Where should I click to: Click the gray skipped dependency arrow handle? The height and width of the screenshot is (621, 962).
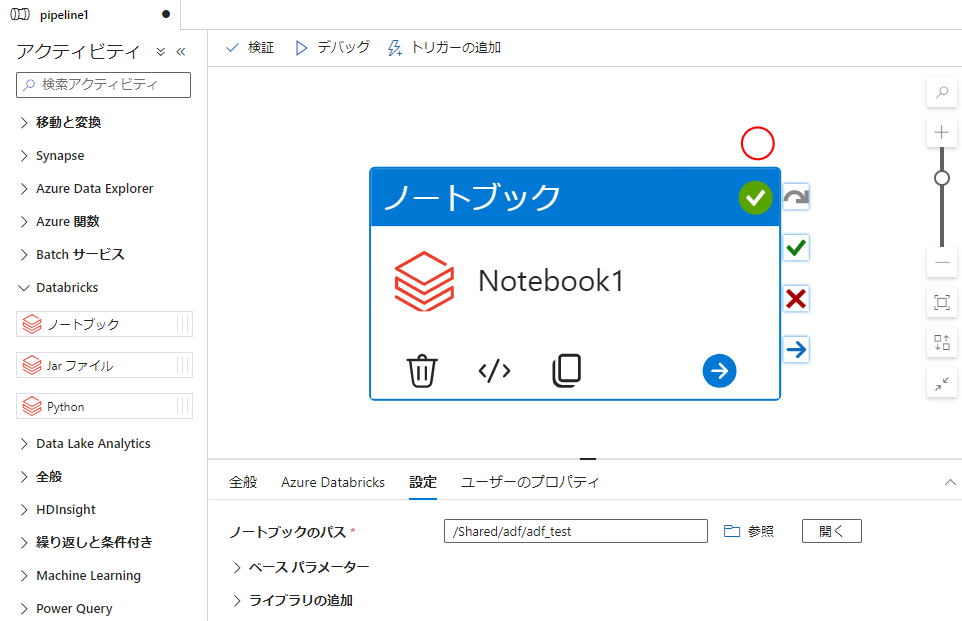tap(796, 197)
